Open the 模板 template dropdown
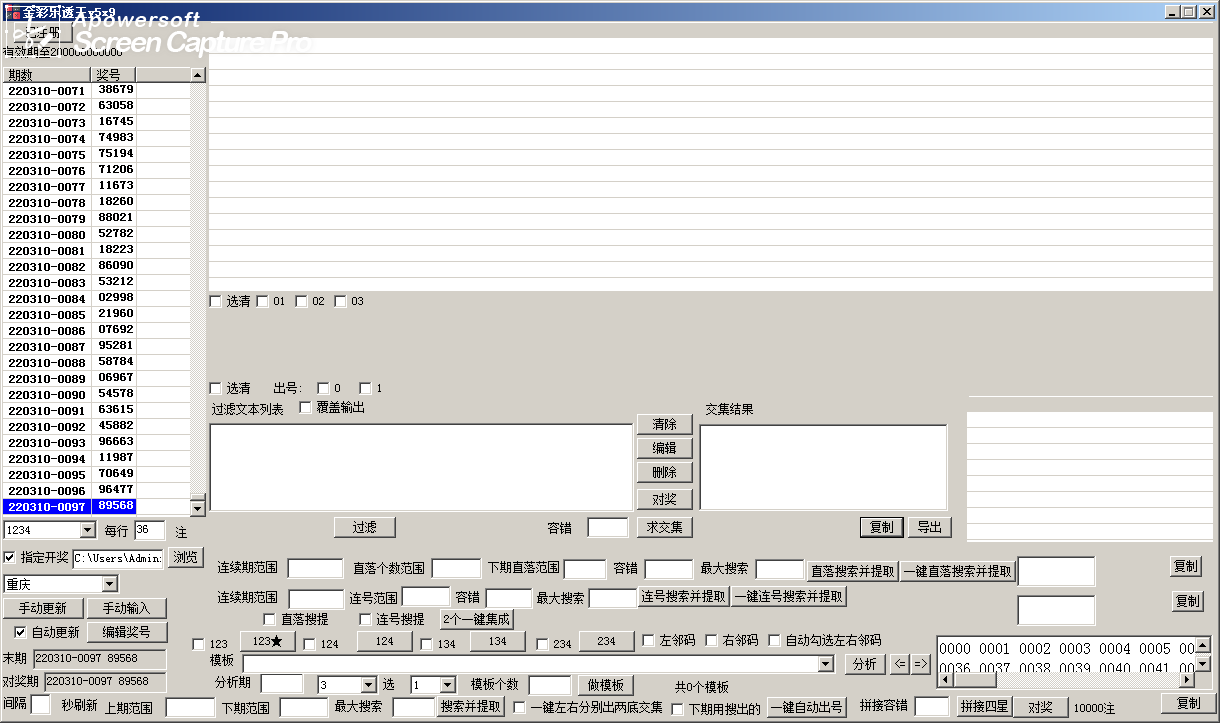1220x723 pixels. 825,664
